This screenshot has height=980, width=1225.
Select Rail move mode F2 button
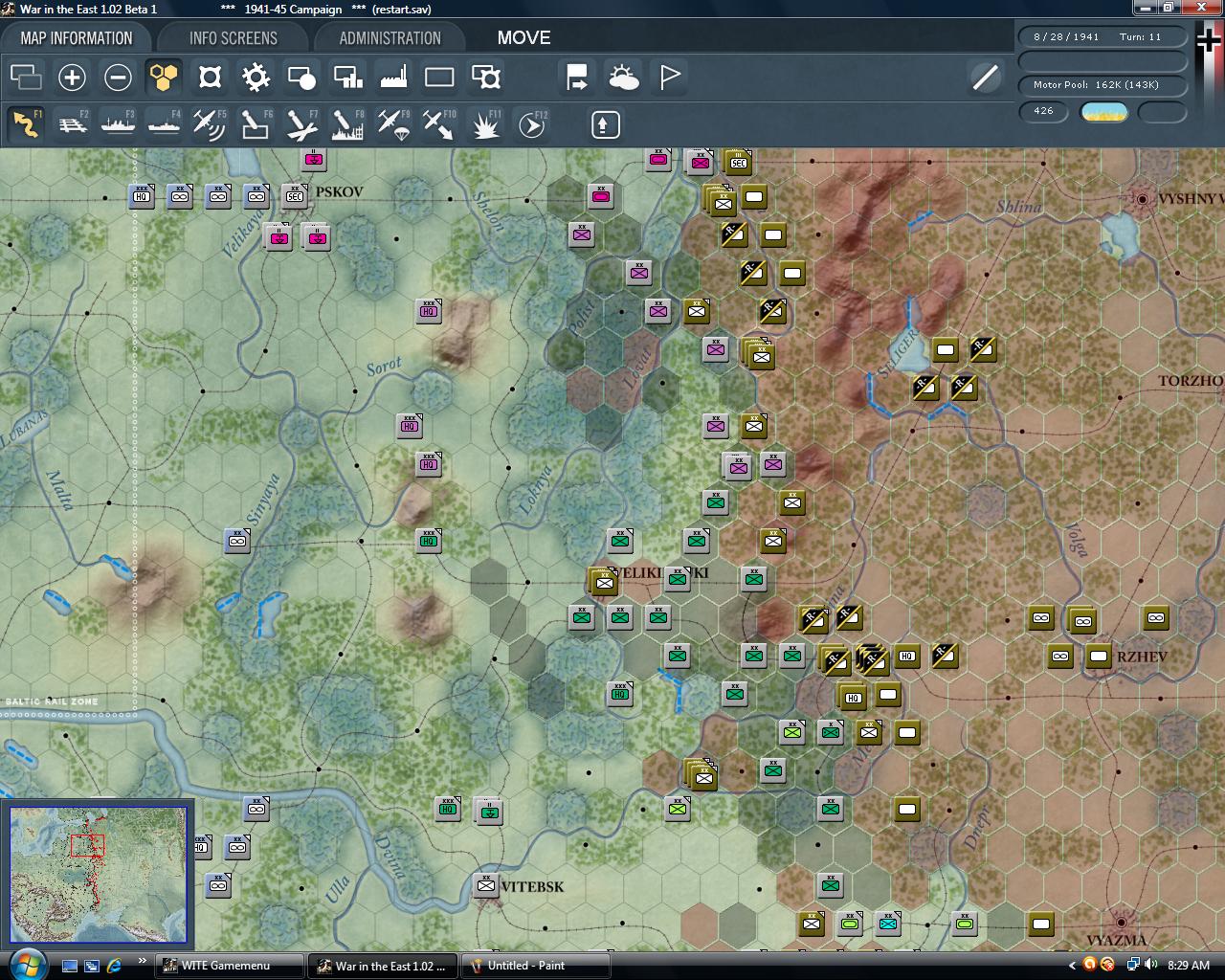coord(72,124)
